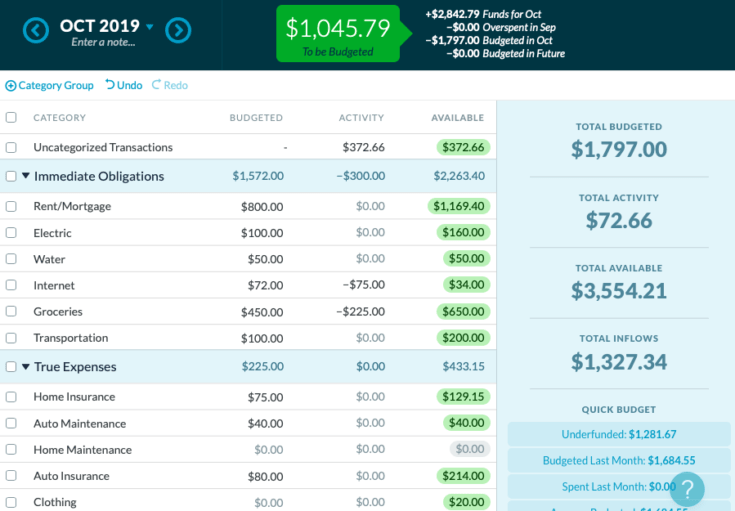This screenshot has height=511, width=735.
Task: Click Budgeted Last Month: $1,684.55
Action: point(619,460)
